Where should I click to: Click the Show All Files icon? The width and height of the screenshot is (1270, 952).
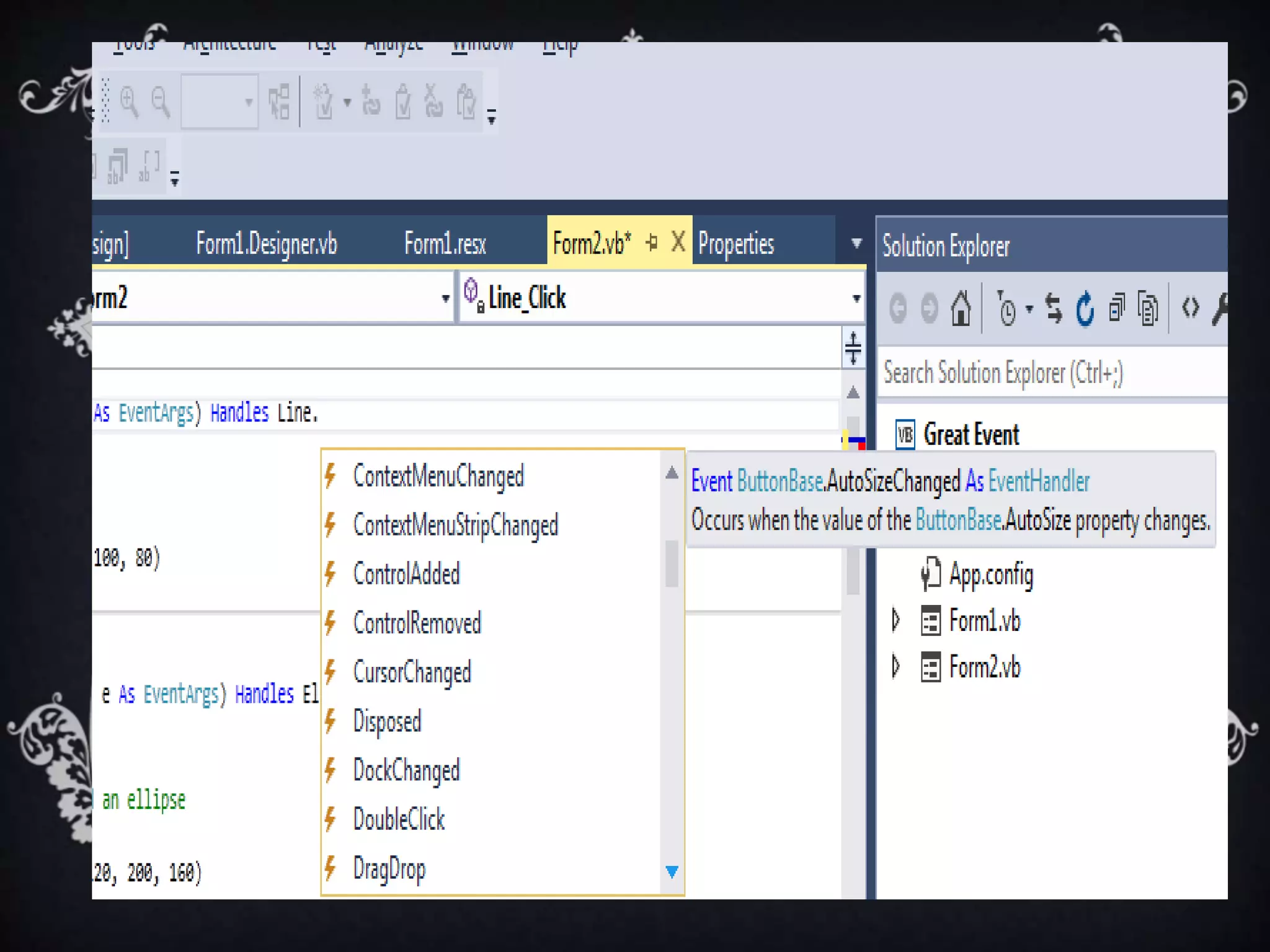click(x=1148, y=308)
